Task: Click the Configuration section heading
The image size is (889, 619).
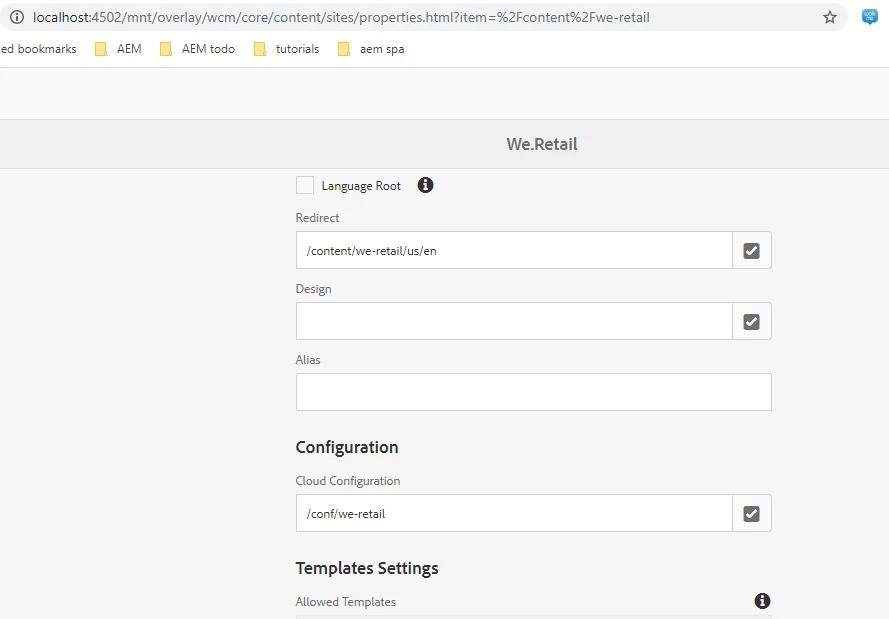Action: [347, 447]
